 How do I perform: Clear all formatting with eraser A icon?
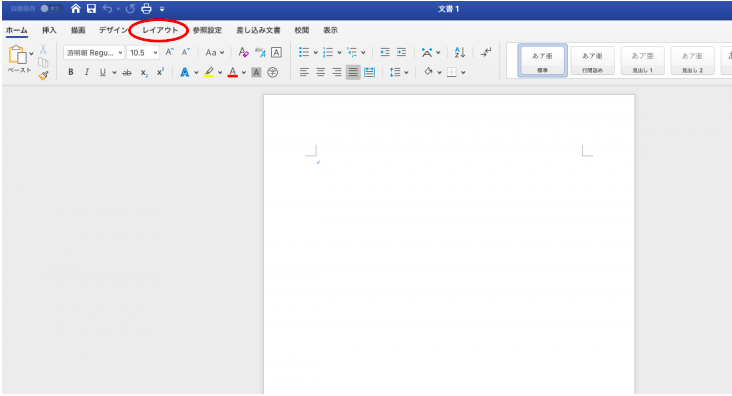coord(243,52)
